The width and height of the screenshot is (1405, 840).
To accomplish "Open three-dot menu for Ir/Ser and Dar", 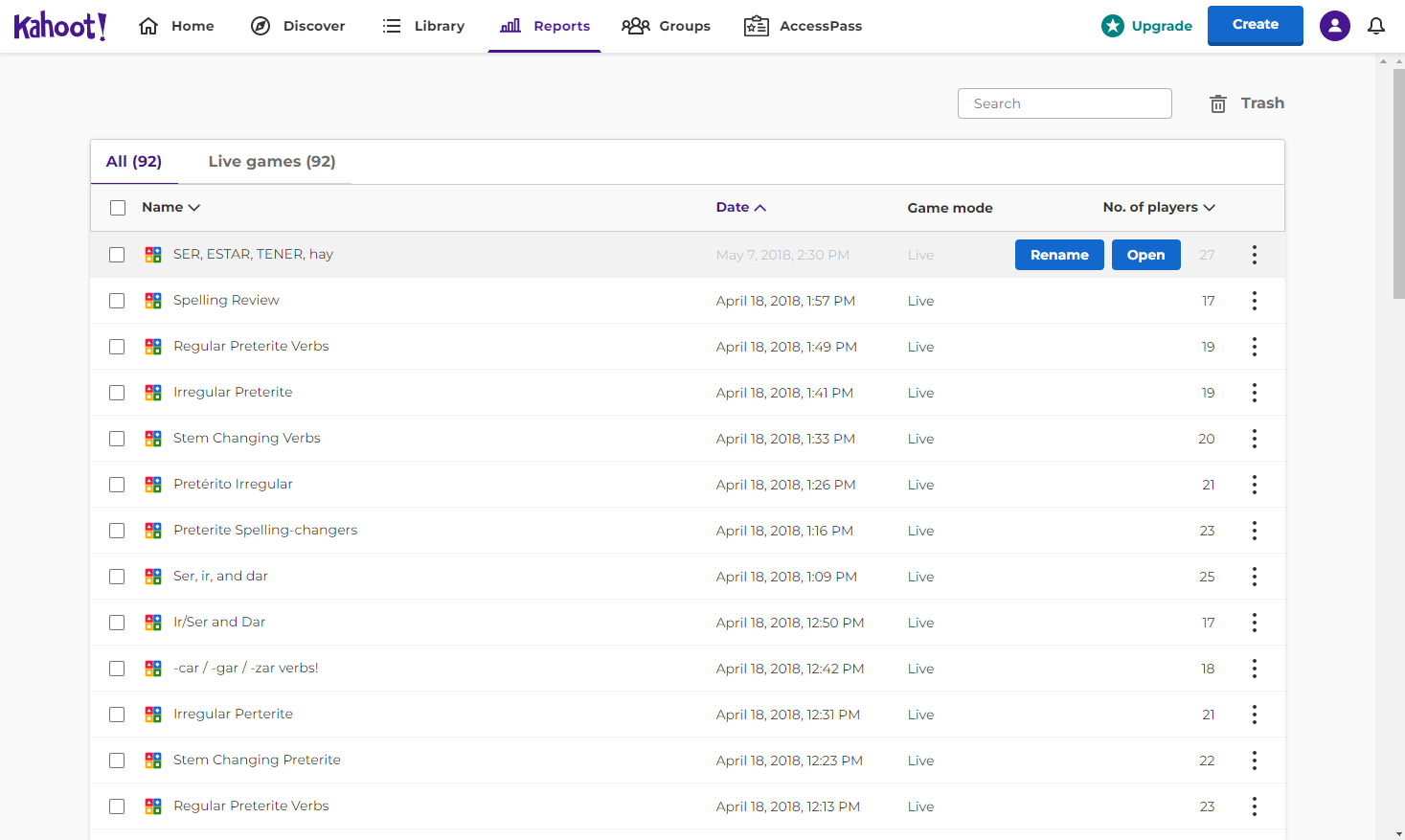I will pos(1254,623).
